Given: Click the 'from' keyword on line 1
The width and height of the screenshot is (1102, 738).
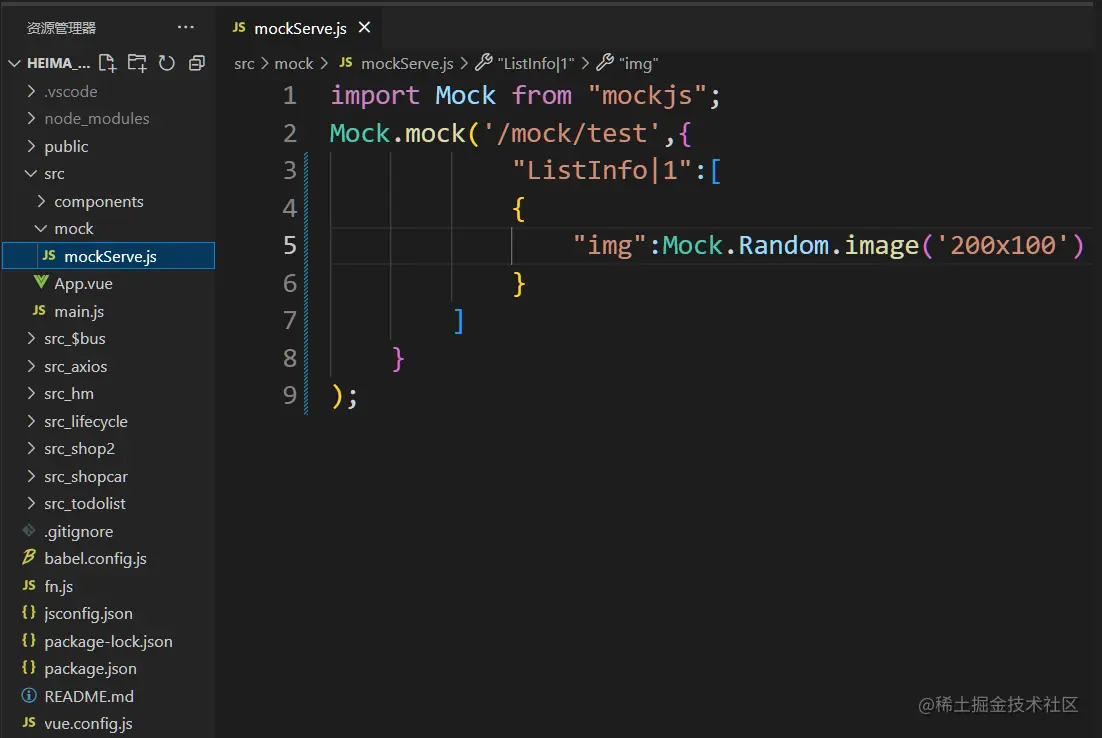Looking at the screenshot, I should click(x=541, y=96).
